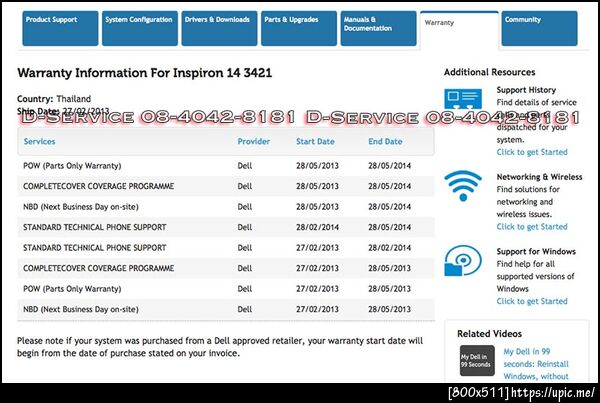This screenshot has height=403, width=600.
Task: Click to get Started under Support History
Action: [x=532, y=152]
